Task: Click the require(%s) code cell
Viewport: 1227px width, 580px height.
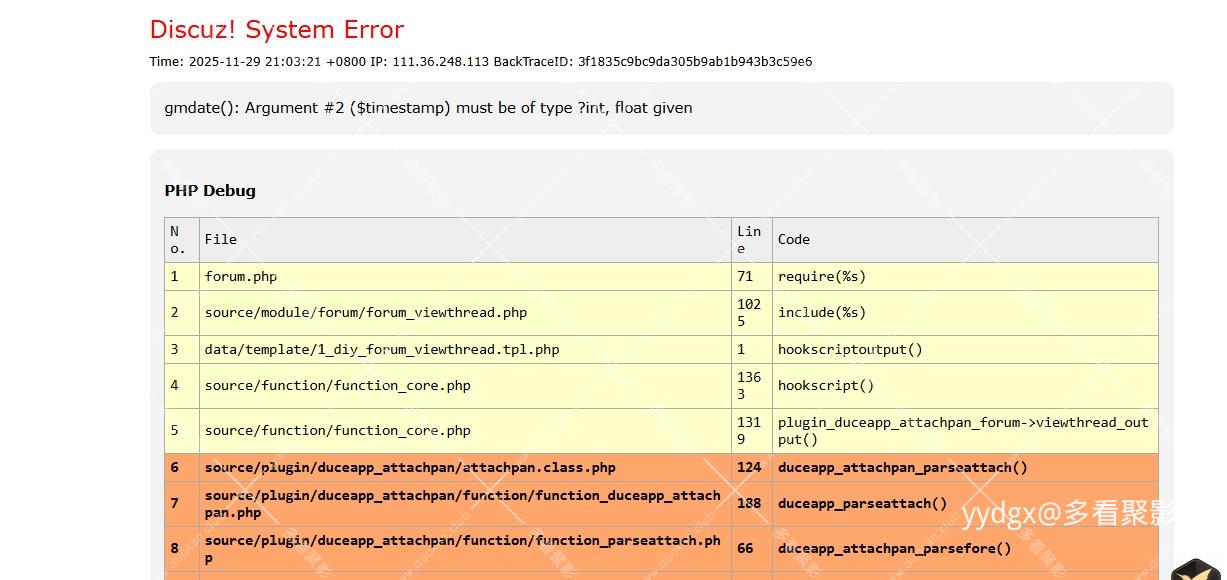Action: pyautogui.click(x=822, y=277)
